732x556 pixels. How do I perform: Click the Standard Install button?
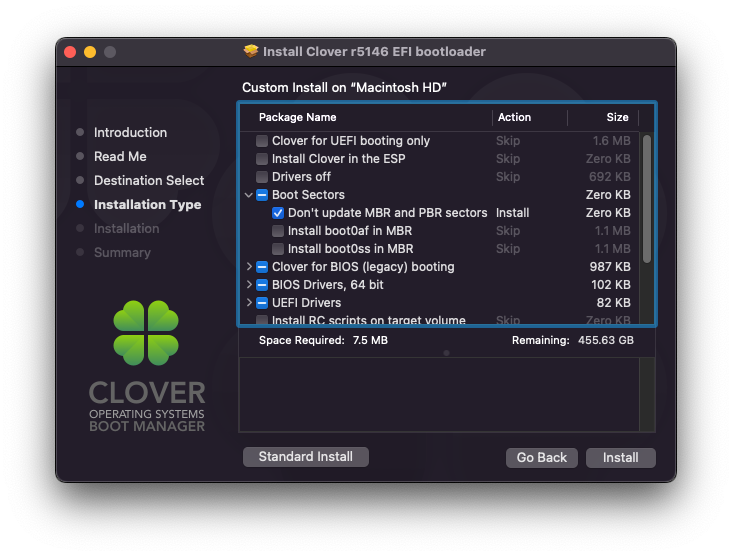[x=306, y=457]
